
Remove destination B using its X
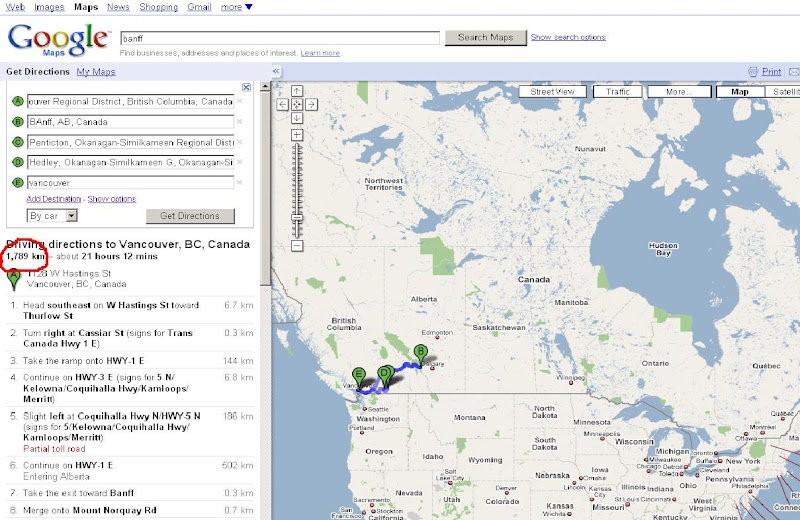coord(239,121)
